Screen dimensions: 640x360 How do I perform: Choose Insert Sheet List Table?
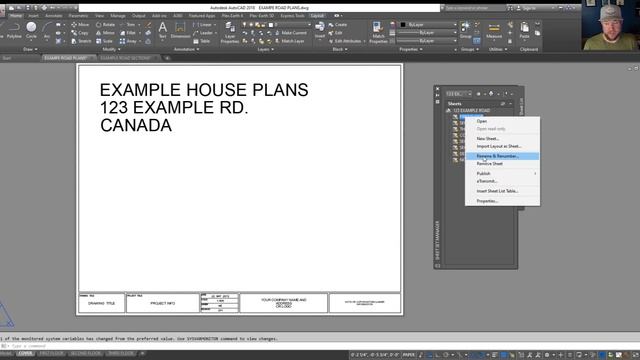coord(502,191)
